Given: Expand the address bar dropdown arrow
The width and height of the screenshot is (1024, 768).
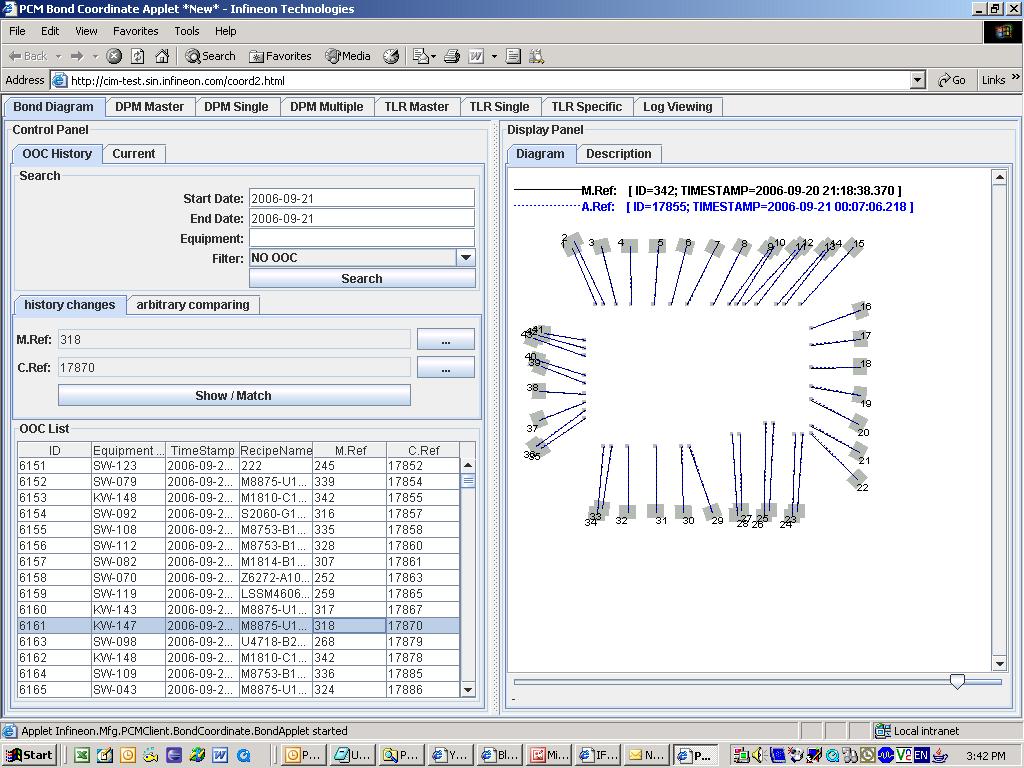Looking at the screenshot, I should point(918,80).
